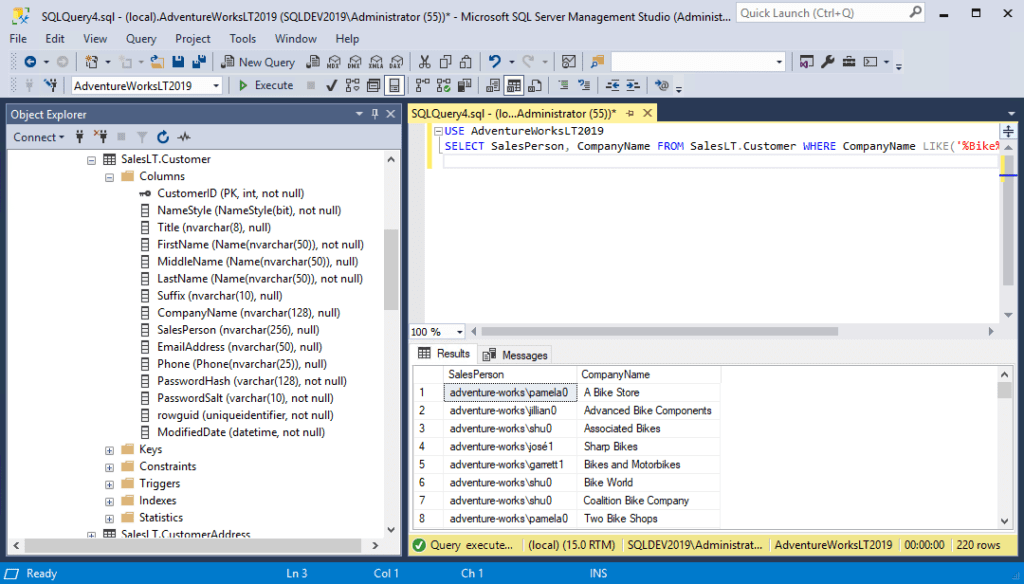The height and width of the screenshot is (584, 1024).
Task: Open the File menu
Action: (18, 39)
